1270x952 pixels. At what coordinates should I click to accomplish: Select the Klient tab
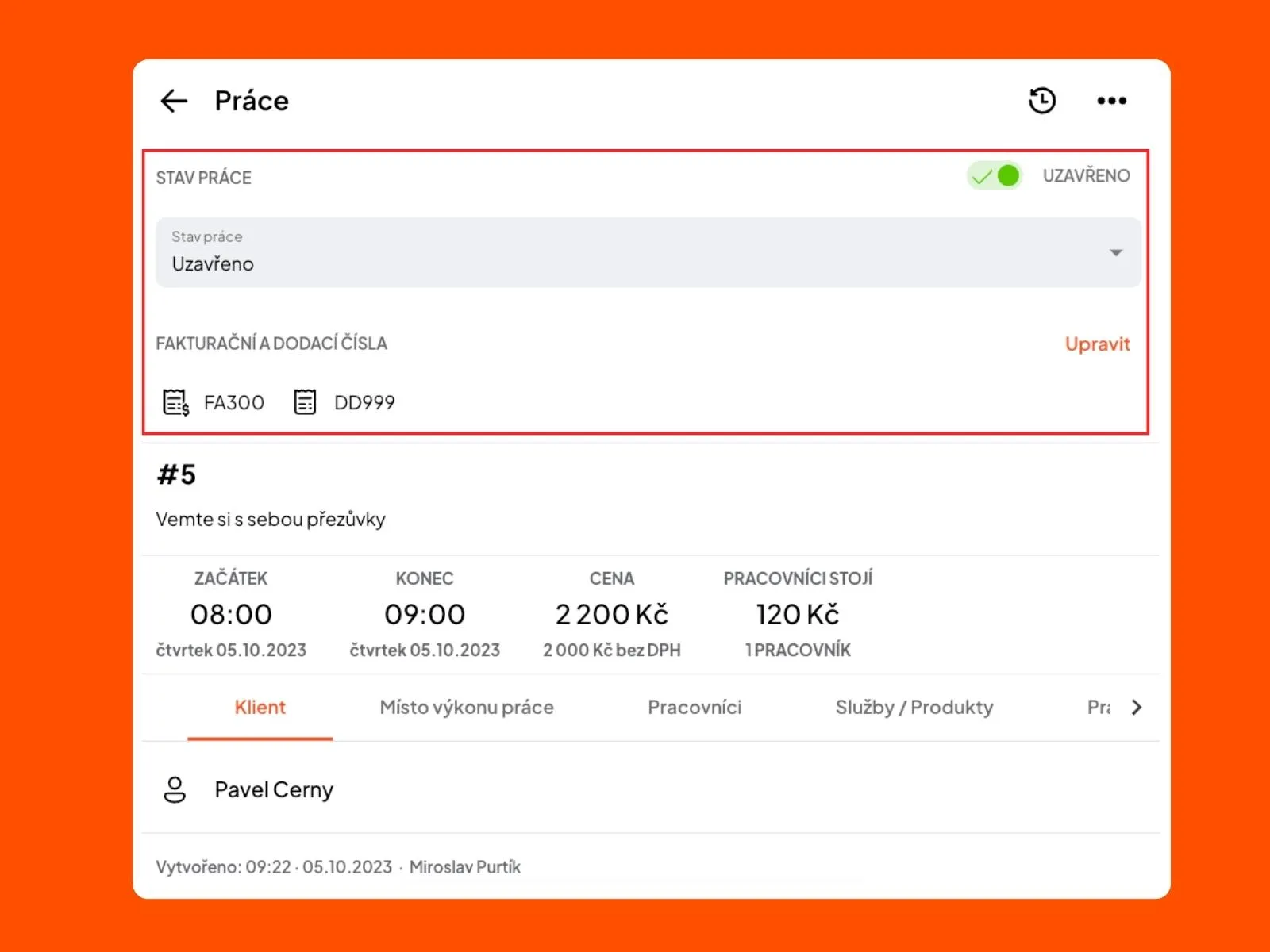(260, 707)
